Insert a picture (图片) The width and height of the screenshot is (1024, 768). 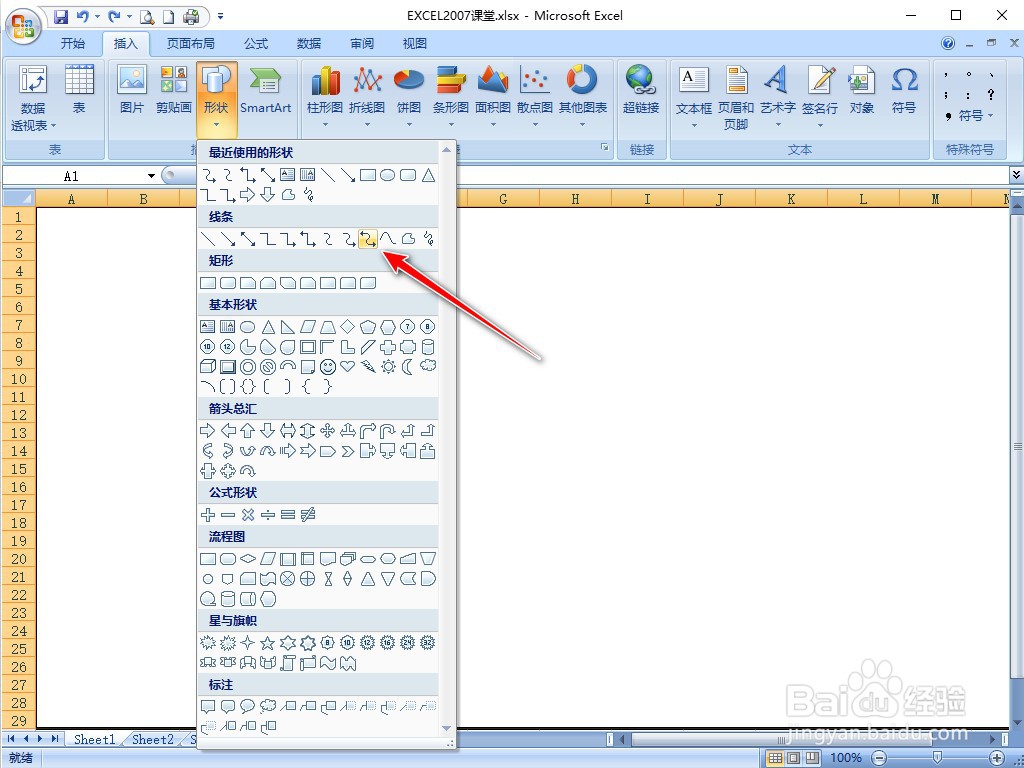click(131, 90)
